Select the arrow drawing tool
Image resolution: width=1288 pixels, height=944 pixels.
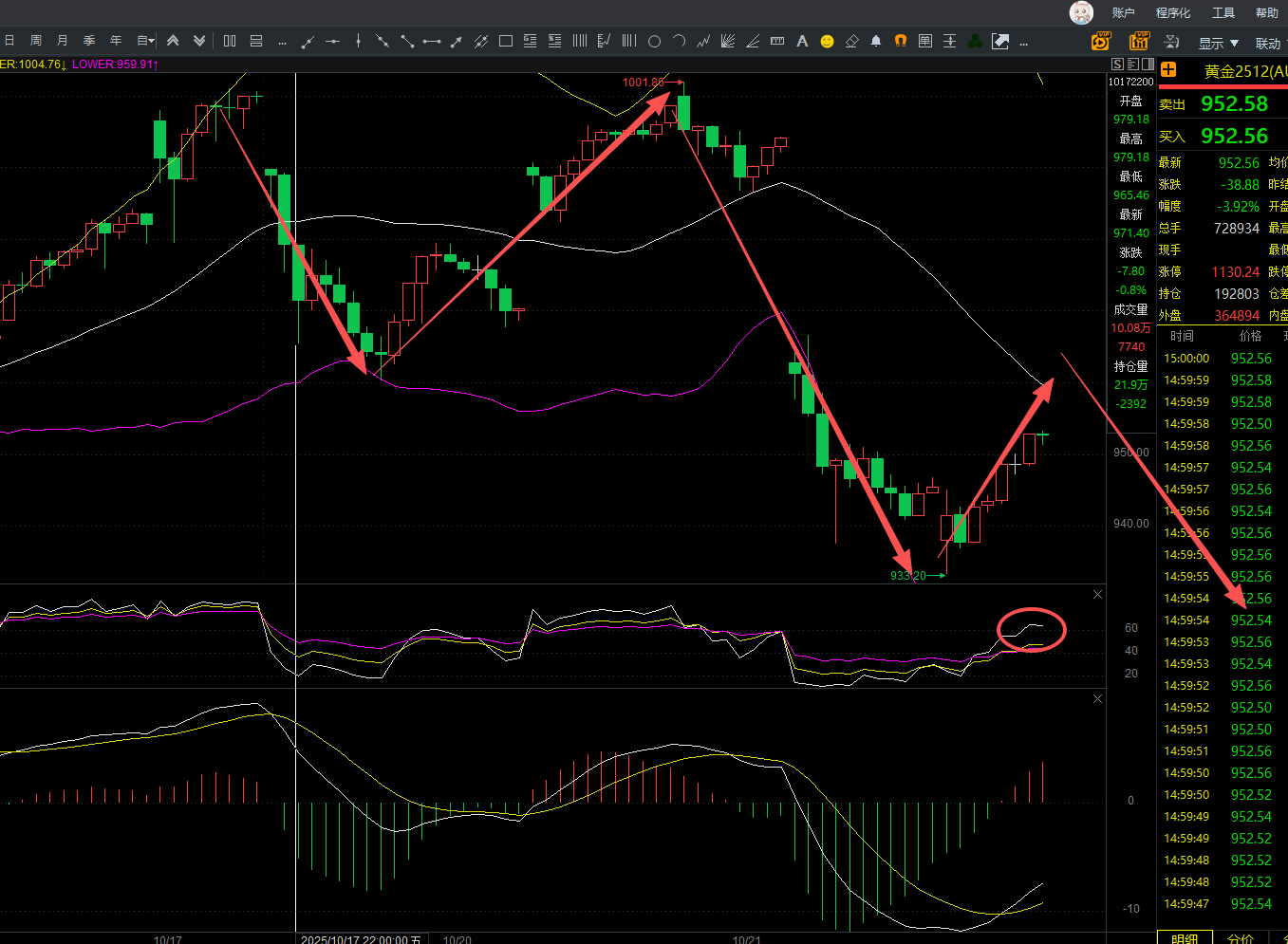[x=457, y=41]
